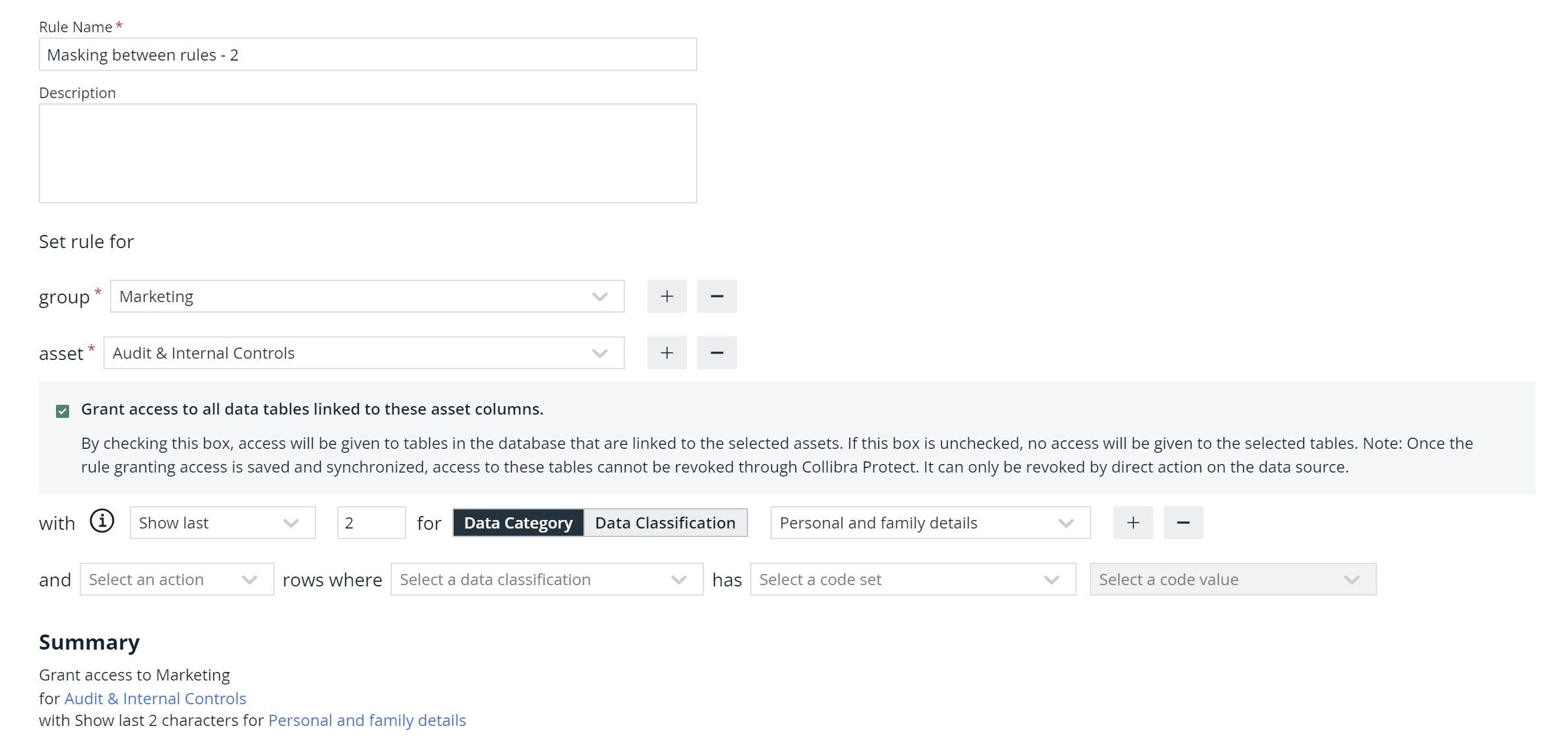Open the Marketing group dropdown
Image resolution: width=1568 pixels, height=749 pixels.
[x=367, y=296]
